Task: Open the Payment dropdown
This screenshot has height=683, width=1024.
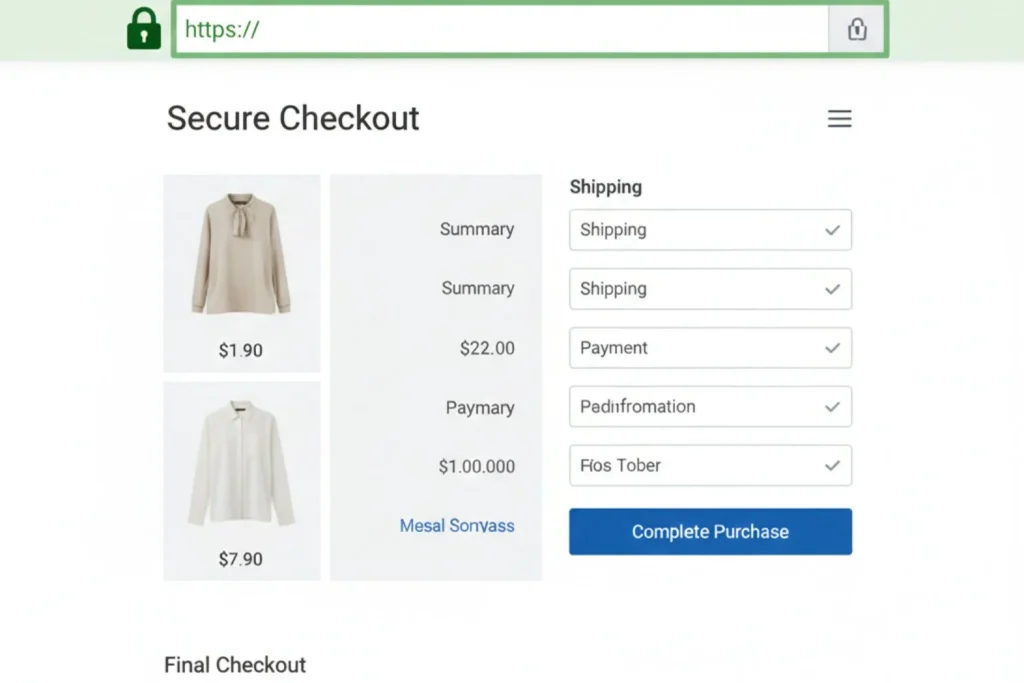Action: coord(710,348)
